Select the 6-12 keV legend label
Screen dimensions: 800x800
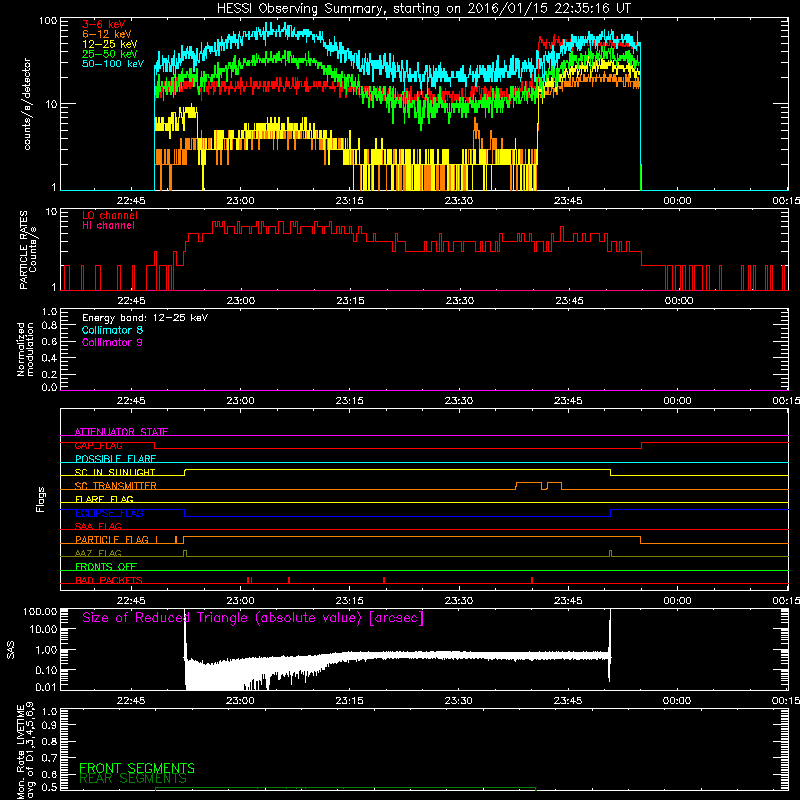(x=107, y=34)
